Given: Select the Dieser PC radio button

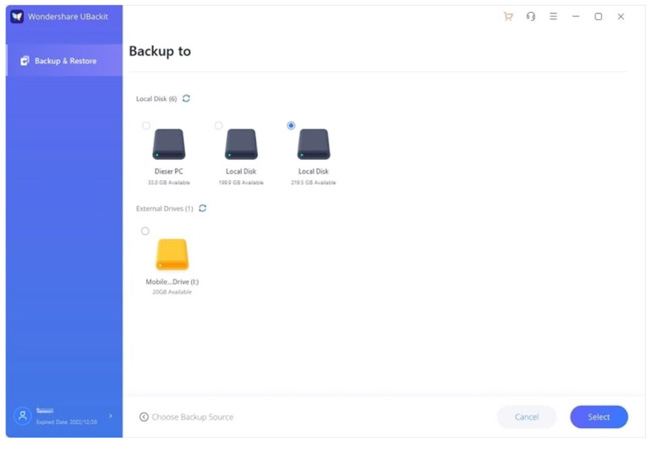Looking at the screenshot, I should tap(146, 126).
